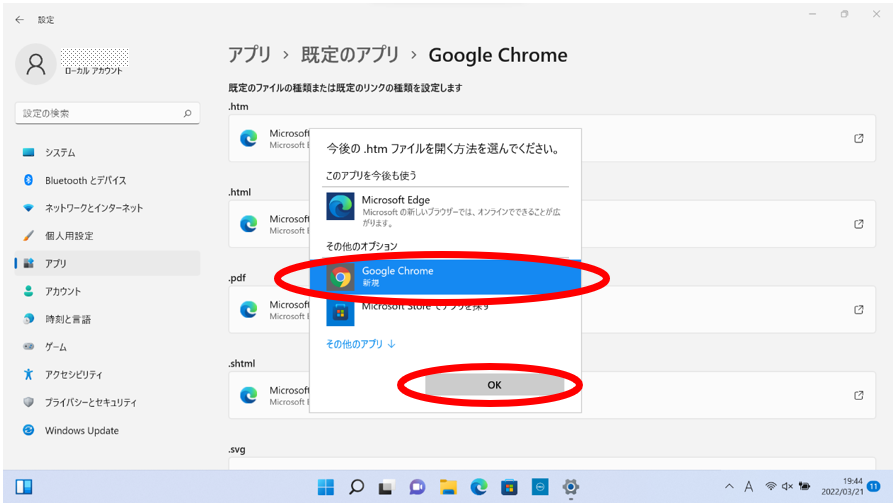Open the external link icon for .shtml
The image size is (895, 503).
click(858, 395)
